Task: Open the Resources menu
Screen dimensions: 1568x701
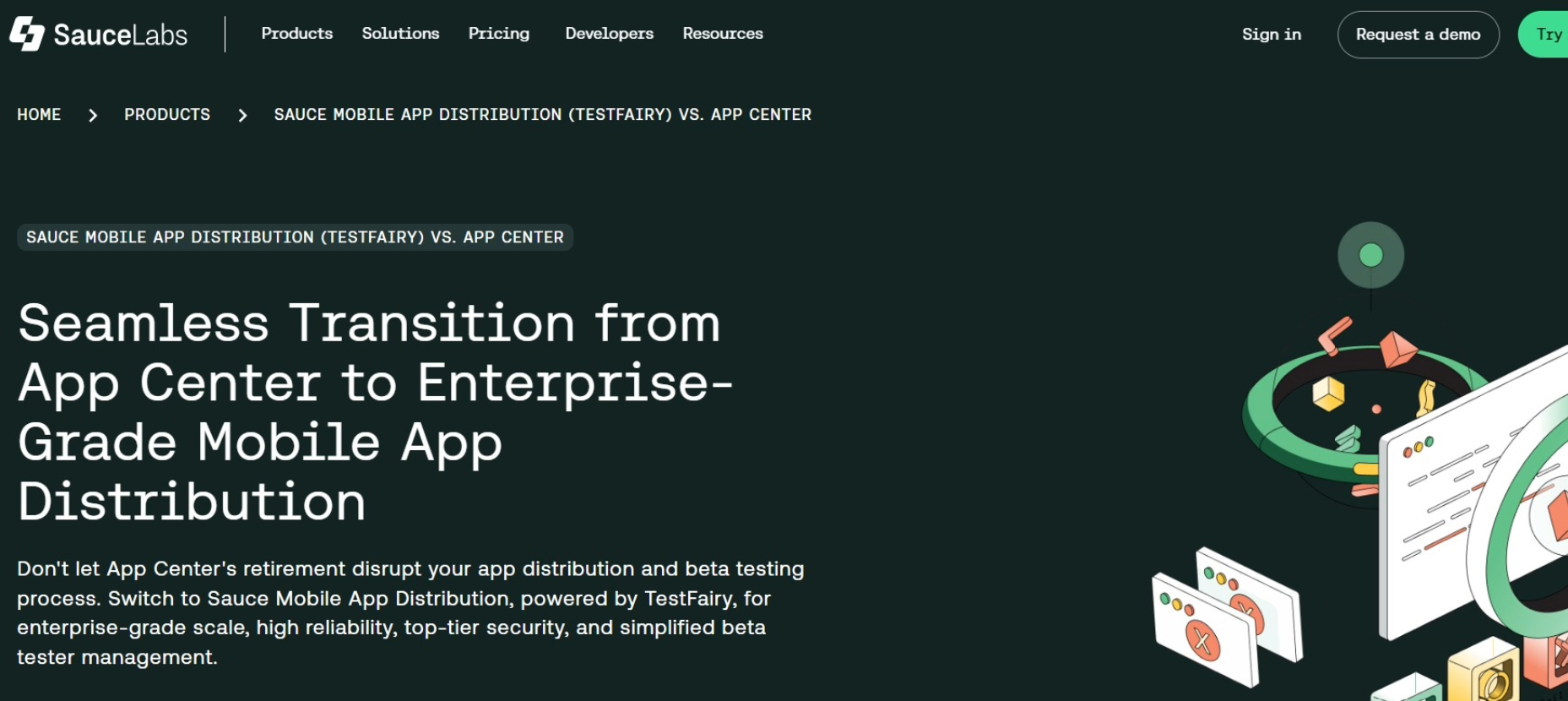Action: tap(723, 34)
